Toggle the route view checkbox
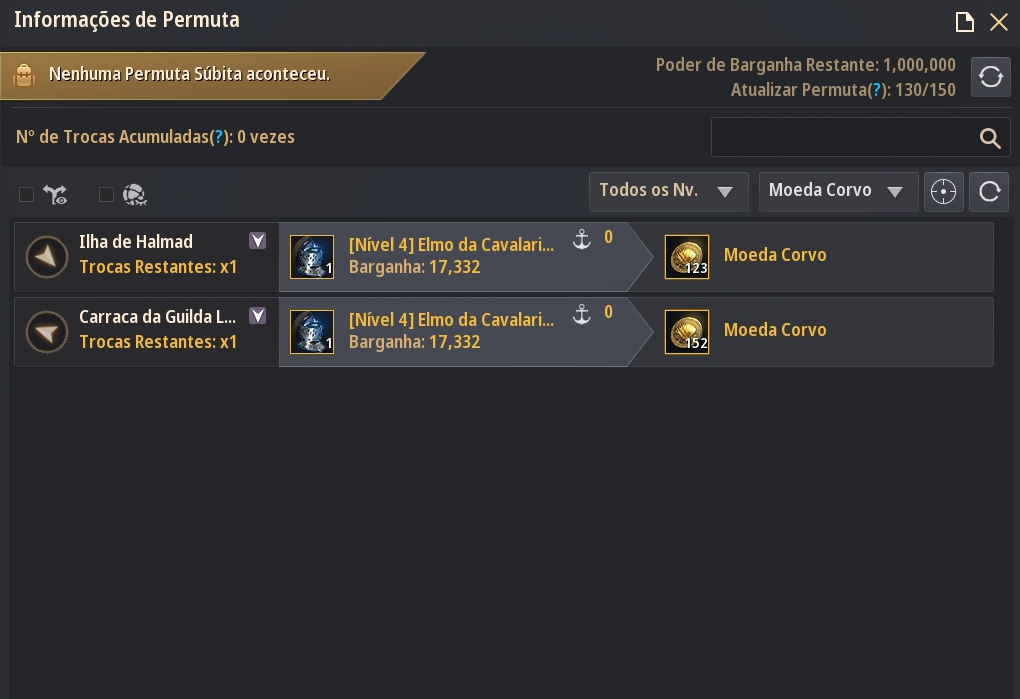Screen dimensions: 1020x699 pos(27,195)
